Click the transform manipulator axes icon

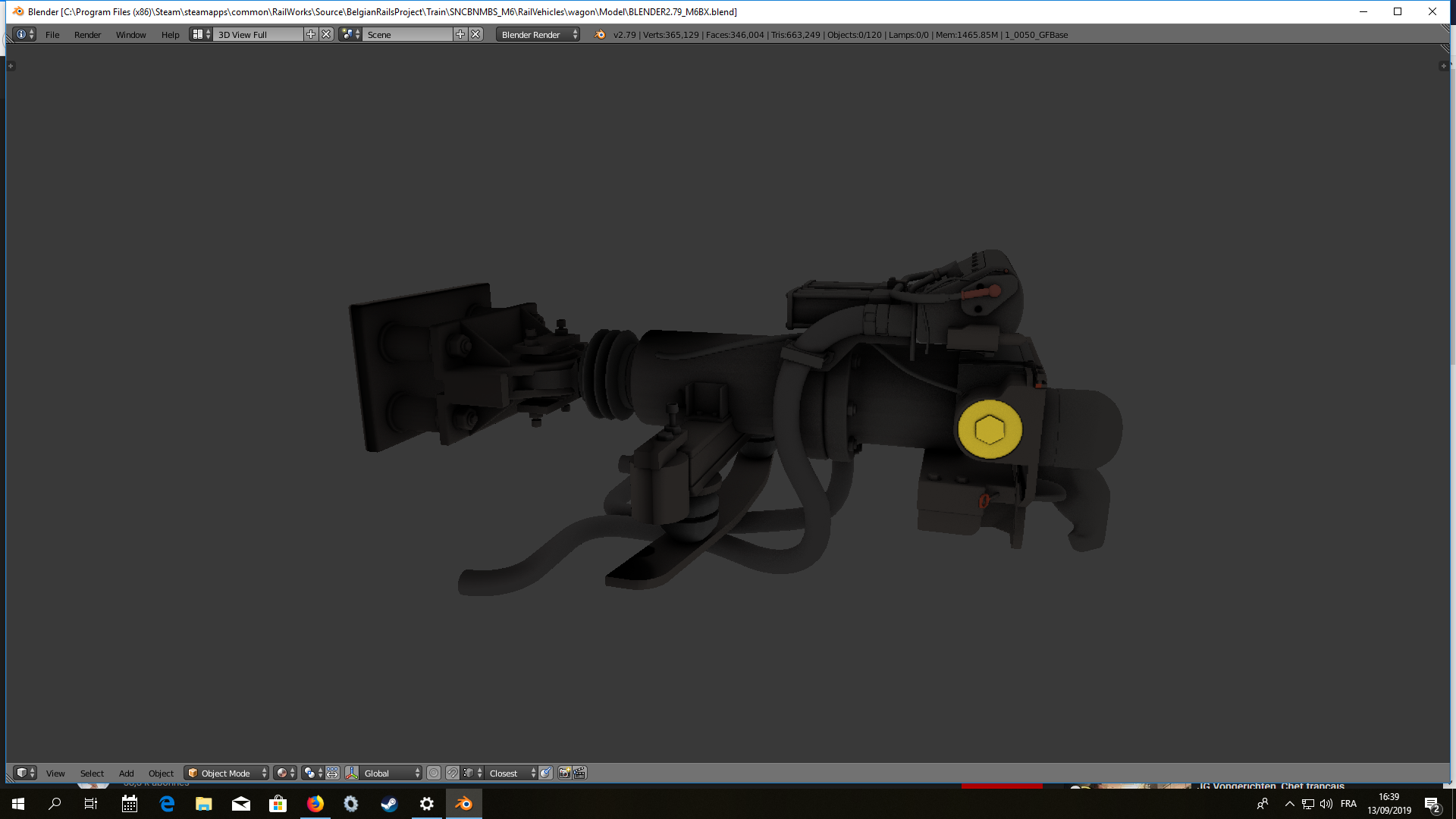pyautogui.click(x=352, y=773)
